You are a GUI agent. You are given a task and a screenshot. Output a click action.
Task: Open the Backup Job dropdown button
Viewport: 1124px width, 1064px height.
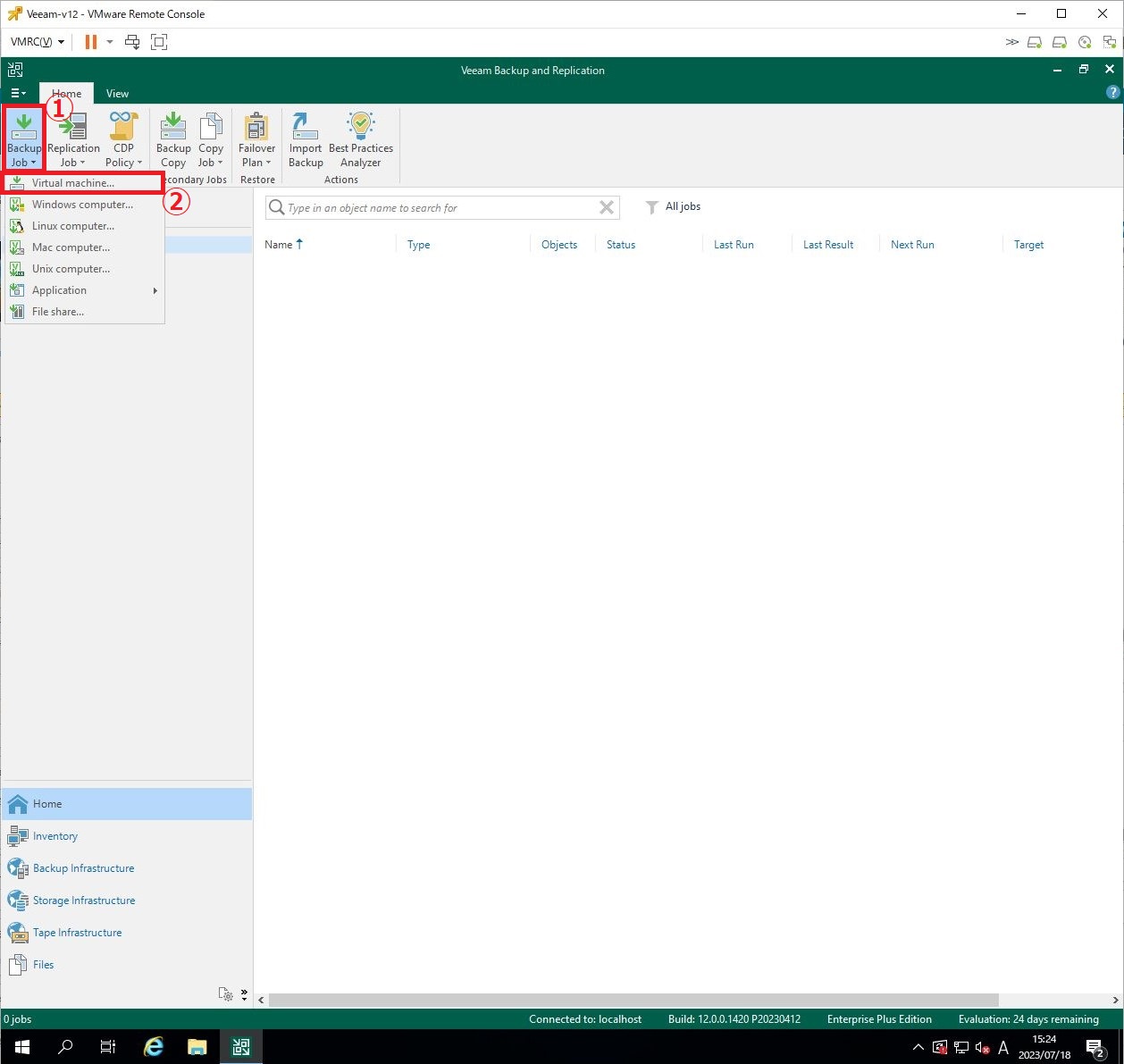(x=24, y=139)
